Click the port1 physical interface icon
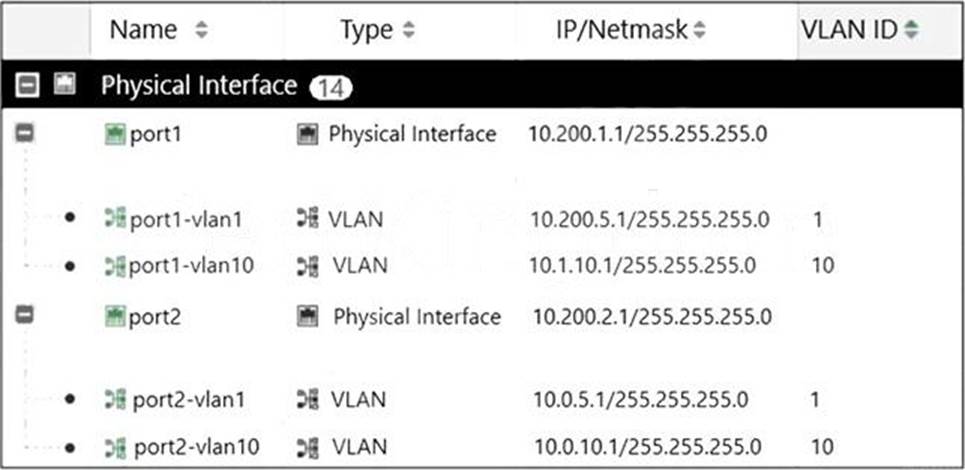 click(x=115, y=135)
